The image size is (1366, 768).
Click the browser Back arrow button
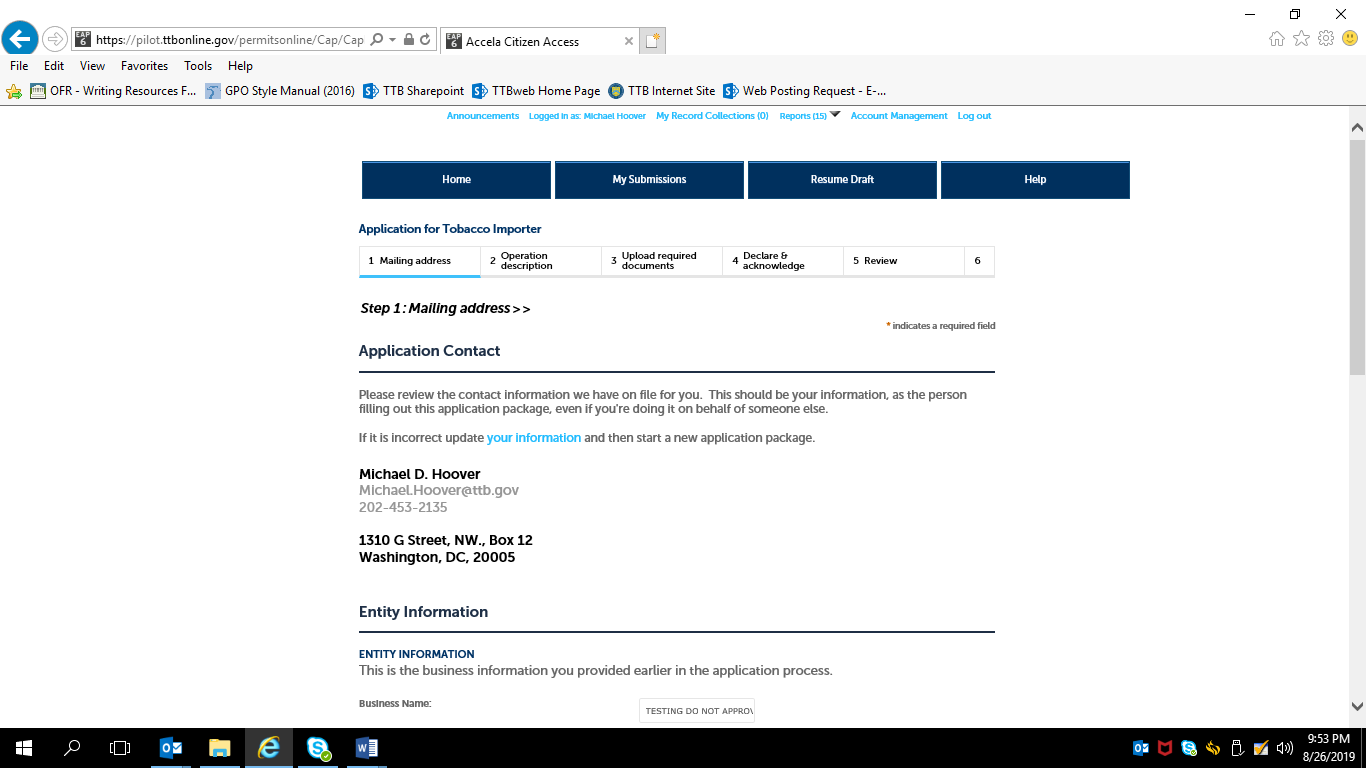[20, 39]
